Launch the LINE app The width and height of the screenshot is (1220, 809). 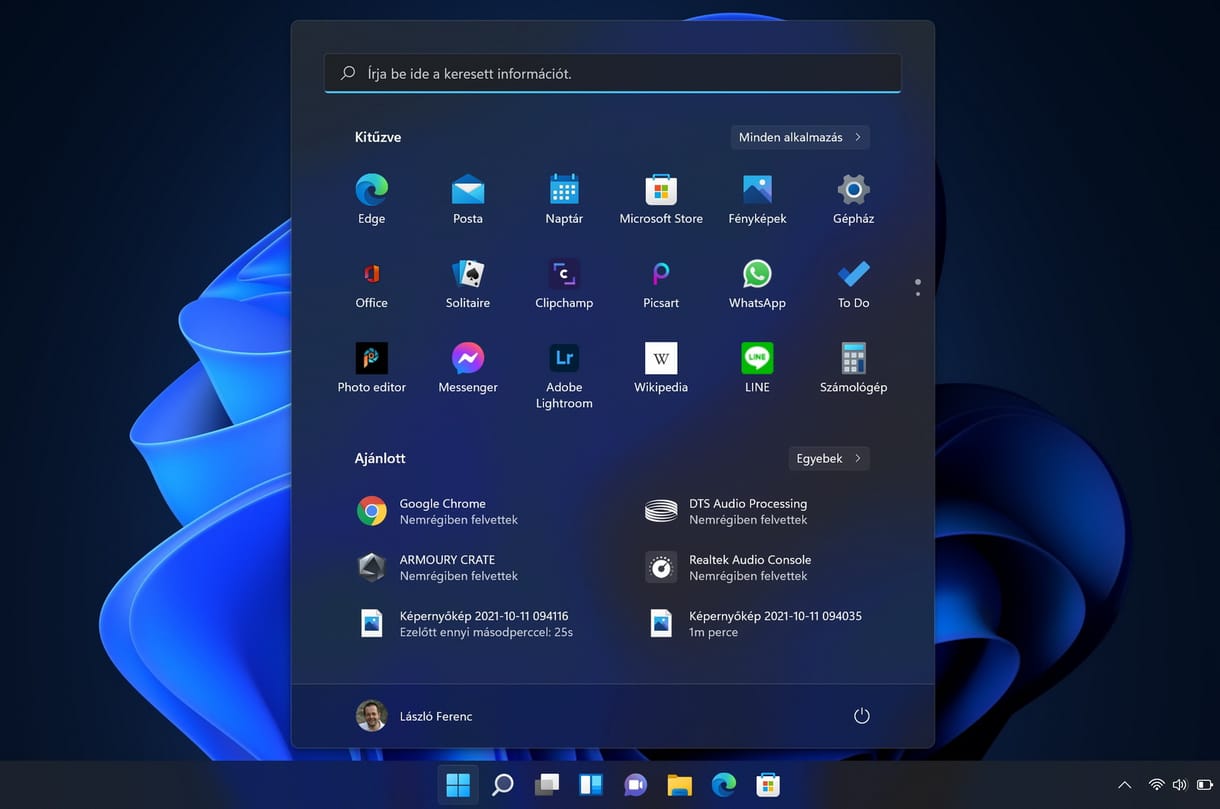757,368
